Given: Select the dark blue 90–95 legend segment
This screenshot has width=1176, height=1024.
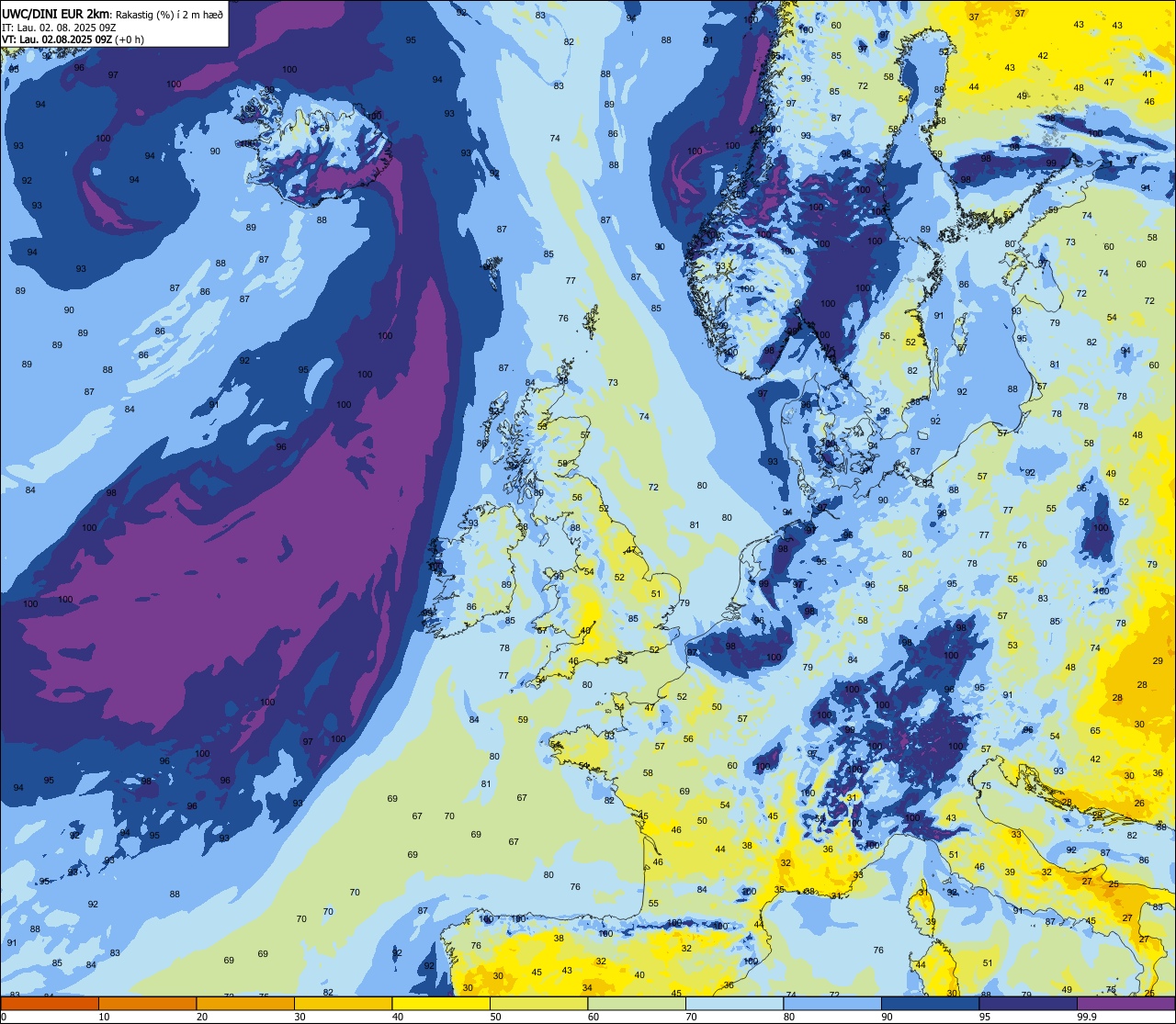Looking at the screenshot, I should (x=930, y=1003).
